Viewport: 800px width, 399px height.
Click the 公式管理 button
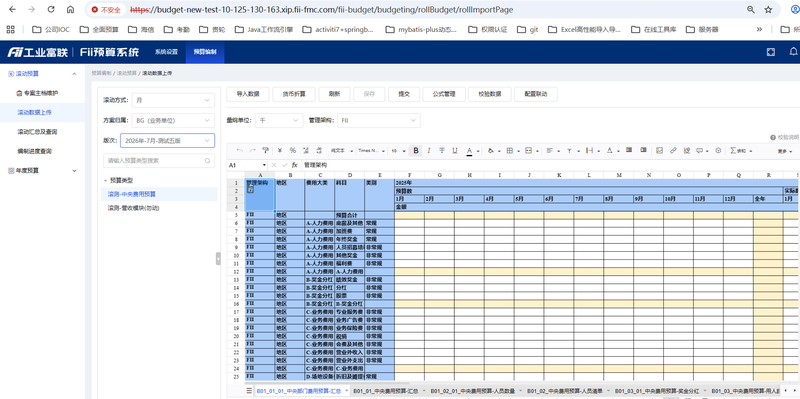(444, 94)
